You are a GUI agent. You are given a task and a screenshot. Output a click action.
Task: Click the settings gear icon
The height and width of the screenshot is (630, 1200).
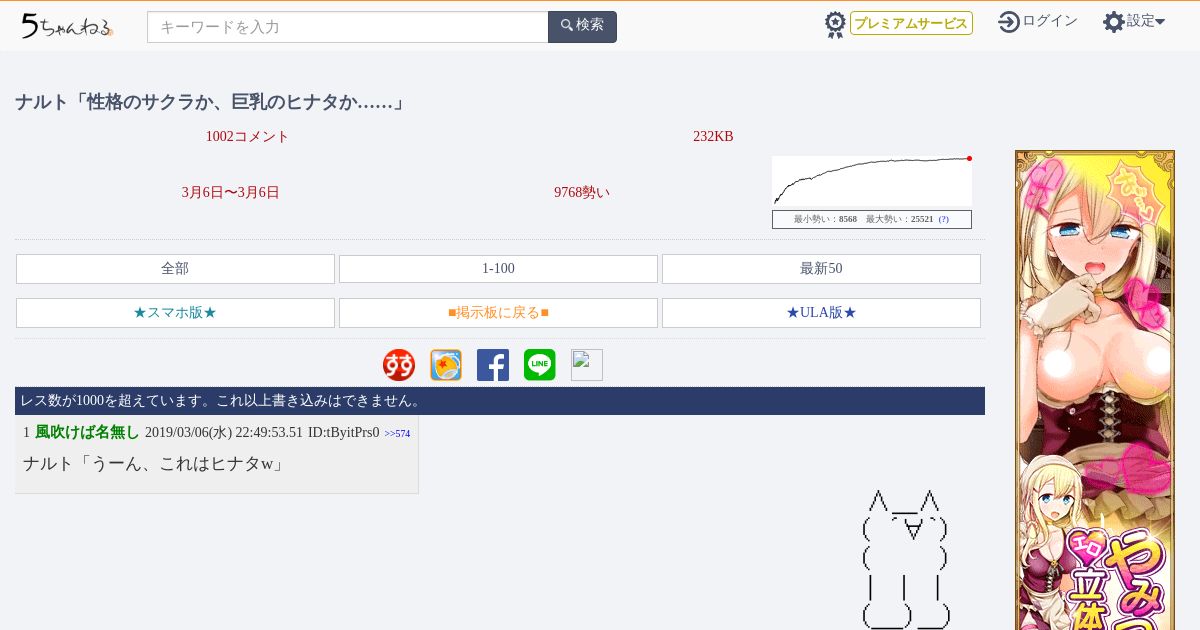coord(1114,22)
